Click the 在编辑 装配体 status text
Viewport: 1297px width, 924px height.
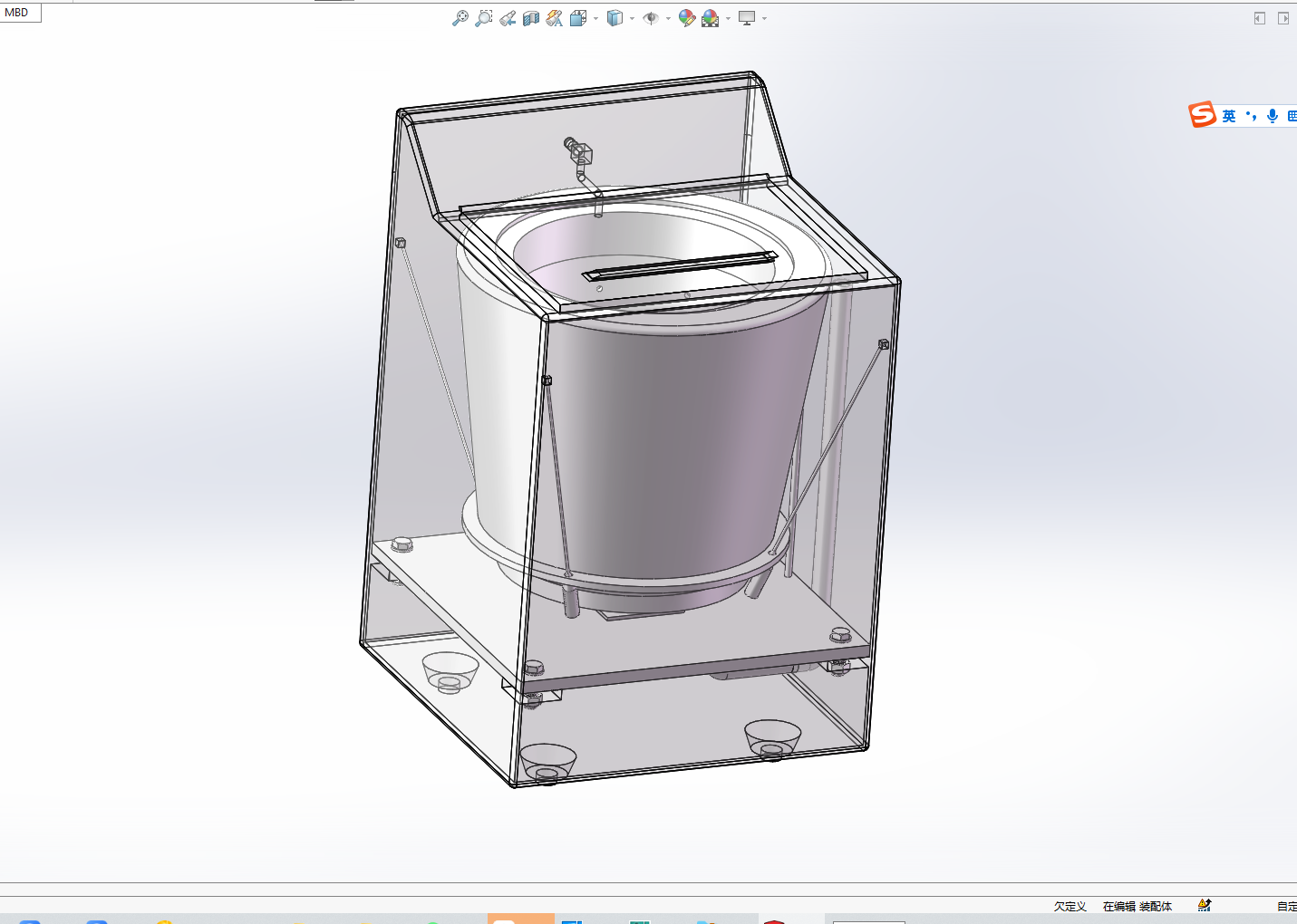[x=1137, y=906]
